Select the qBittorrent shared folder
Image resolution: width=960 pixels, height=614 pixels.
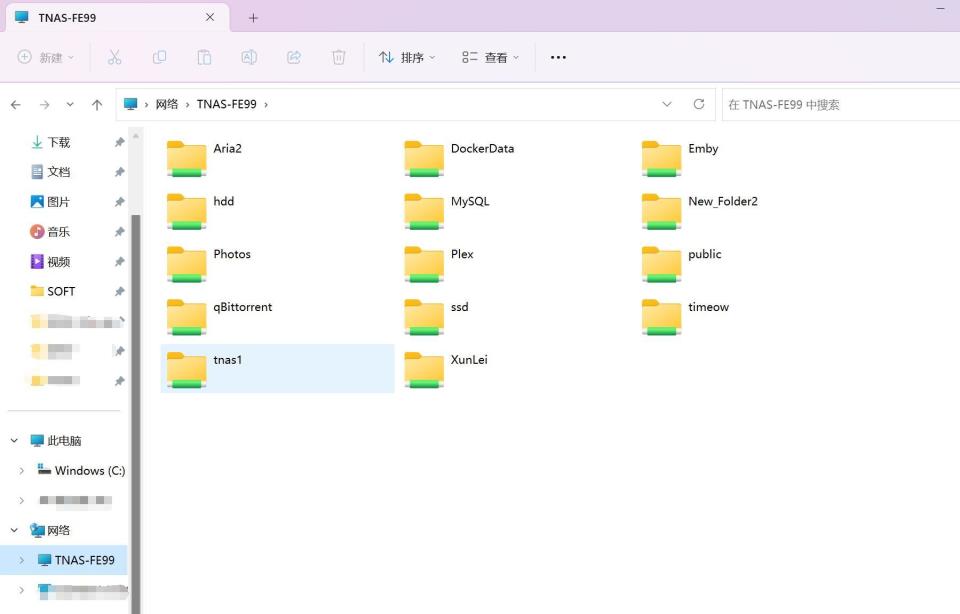pyautogui.click(x=219, y=316)
